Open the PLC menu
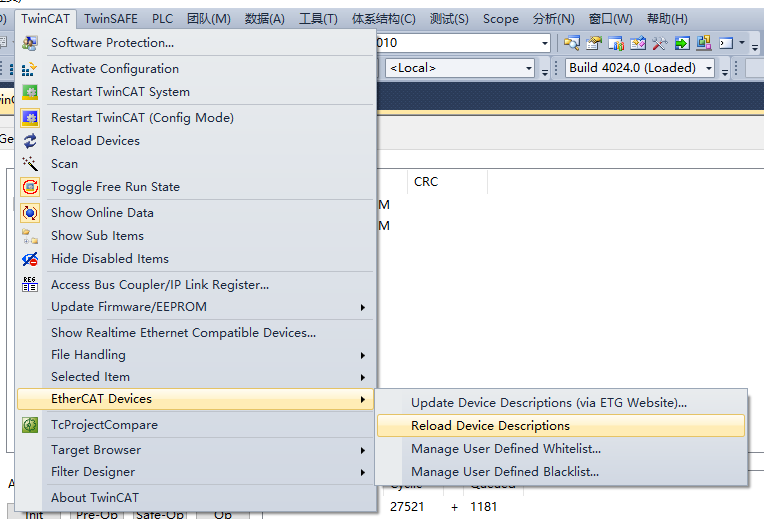 point(162,19)
